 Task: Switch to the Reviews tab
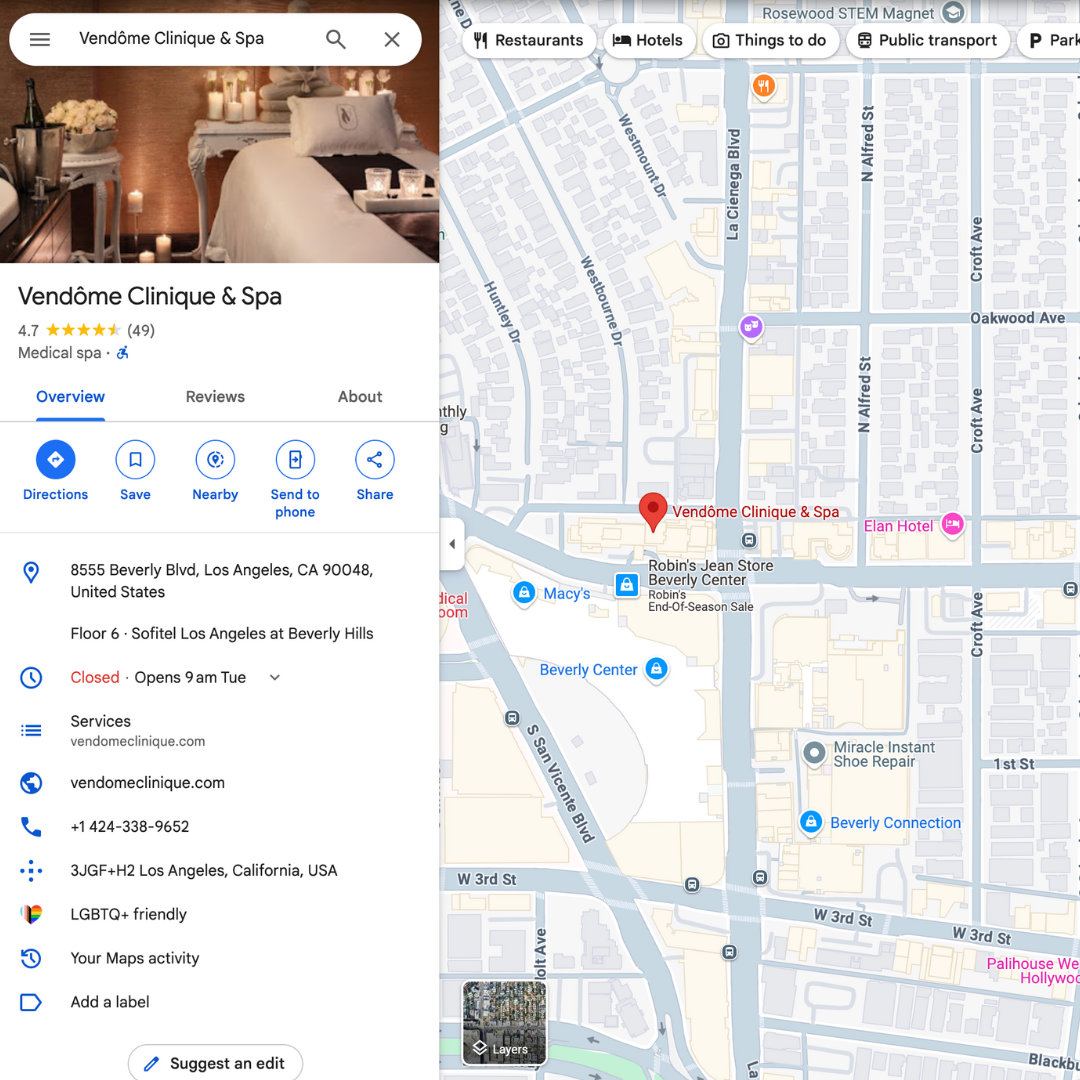[215, 397]
